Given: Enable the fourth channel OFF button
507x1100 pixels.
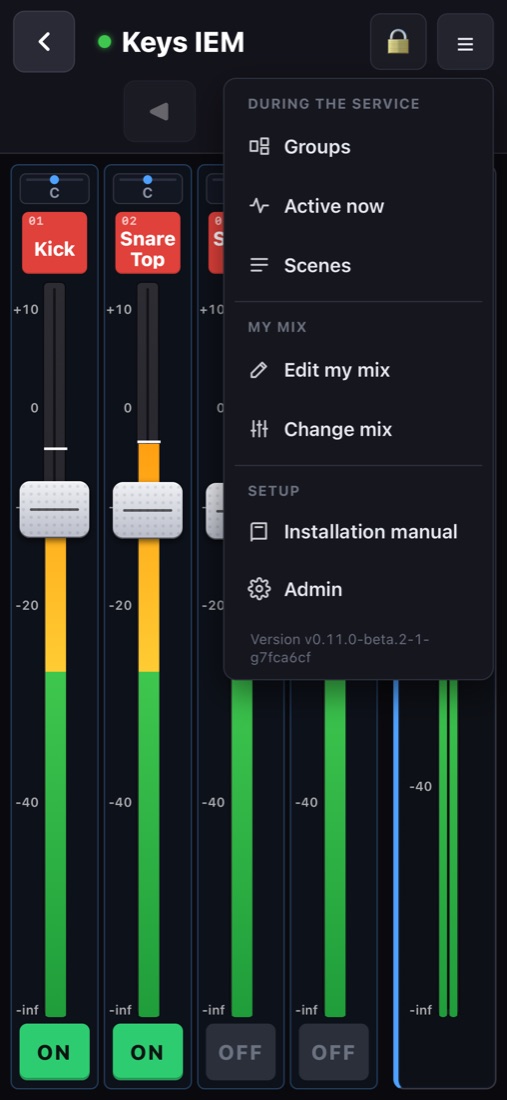Looking at the screenshot, I should coord(334,1052).
